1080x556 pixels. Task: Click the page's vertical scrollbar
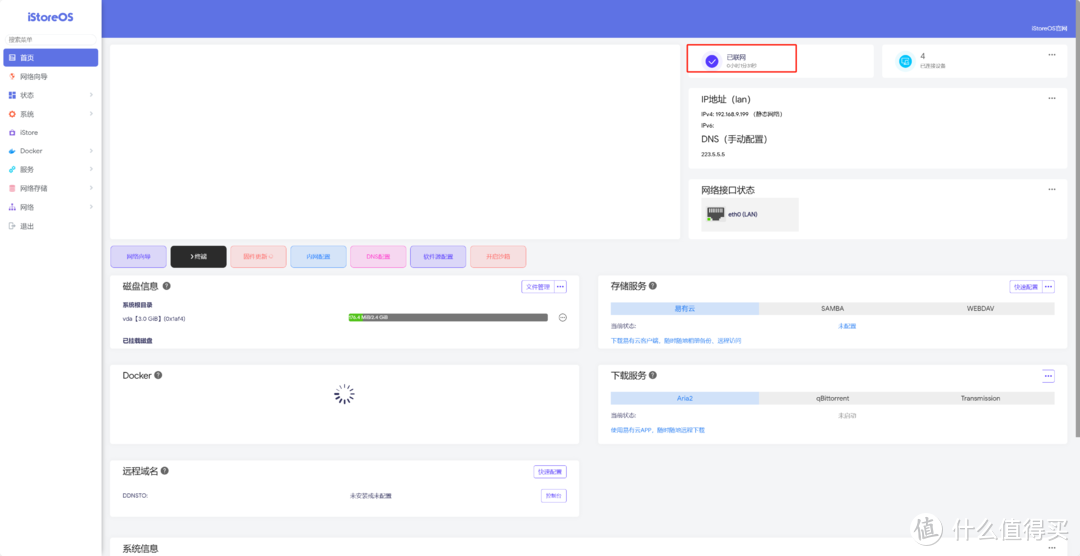click(1076, 220)
